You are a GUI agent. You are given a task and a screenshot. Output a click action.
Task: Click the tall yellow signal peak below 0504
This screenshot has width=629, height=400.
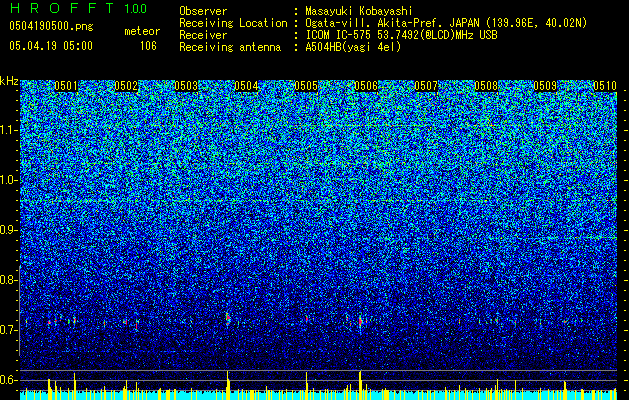point(228,385)
